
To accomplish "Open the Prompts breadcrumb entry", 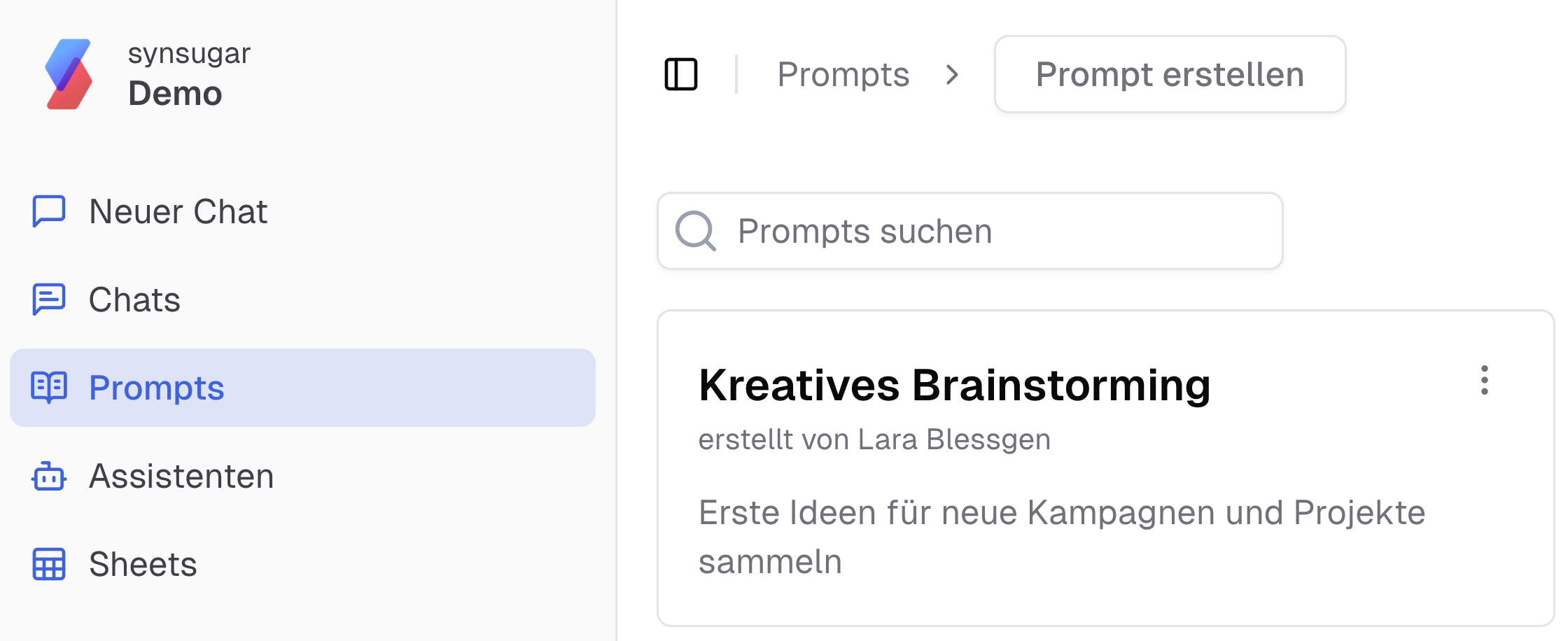I will click(843, 74).
